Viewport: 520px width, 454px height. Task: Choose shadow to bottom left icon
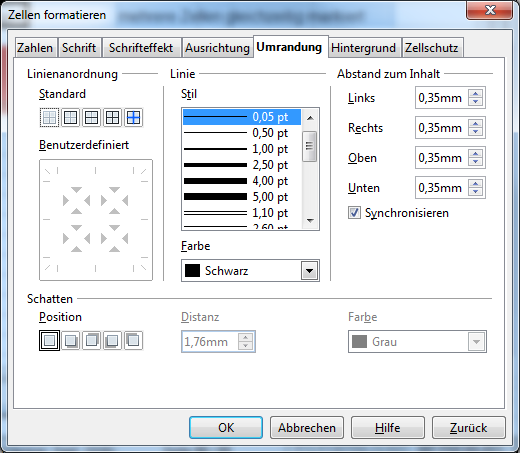click(112, 341)
